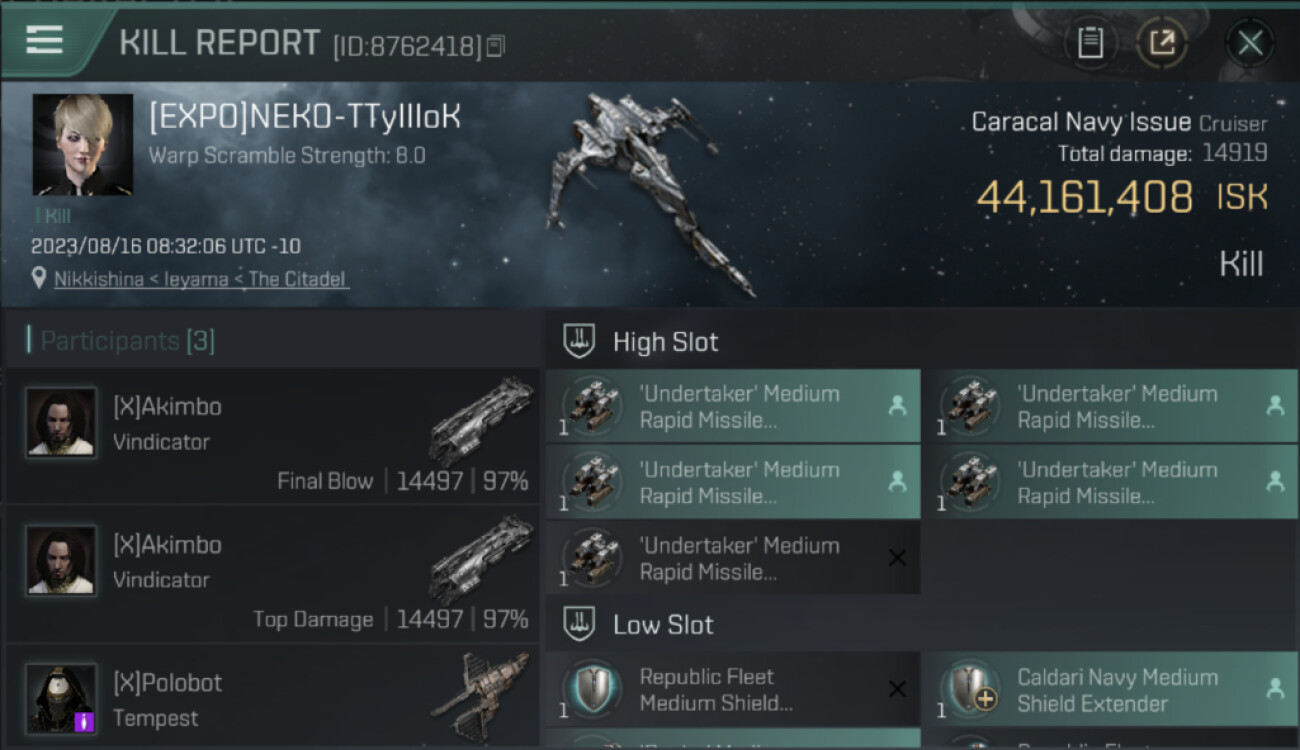Select the destroyed 'Undertaker' missile launcher marked X
The width and height of the screenshot is (1300, 750).
(733, 558)
